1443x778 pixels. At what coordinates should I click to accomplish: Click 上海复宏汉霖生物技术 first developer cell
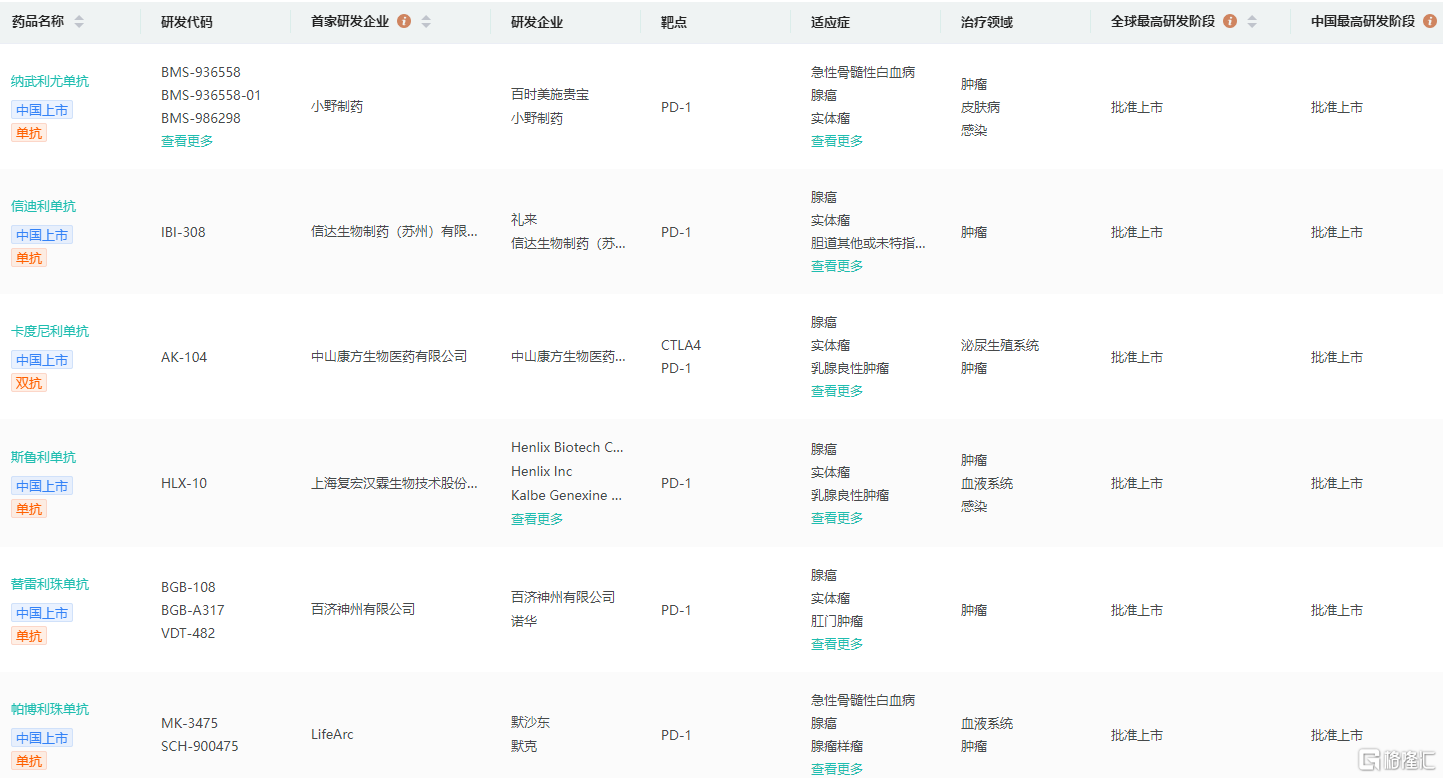point(394,483)
